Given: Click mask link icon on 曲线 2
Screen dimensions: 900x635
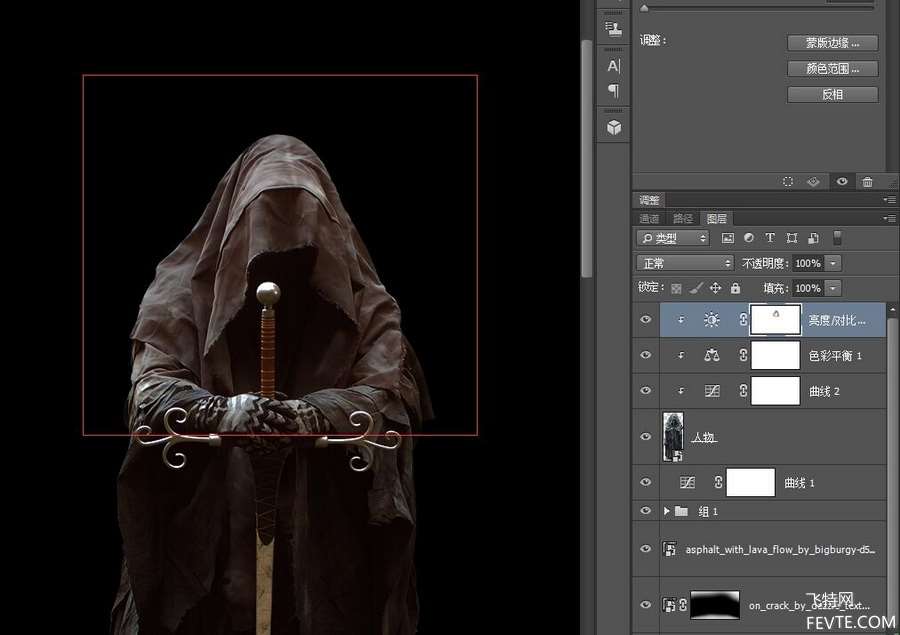Looking at the screenshot, I should 743,391.
